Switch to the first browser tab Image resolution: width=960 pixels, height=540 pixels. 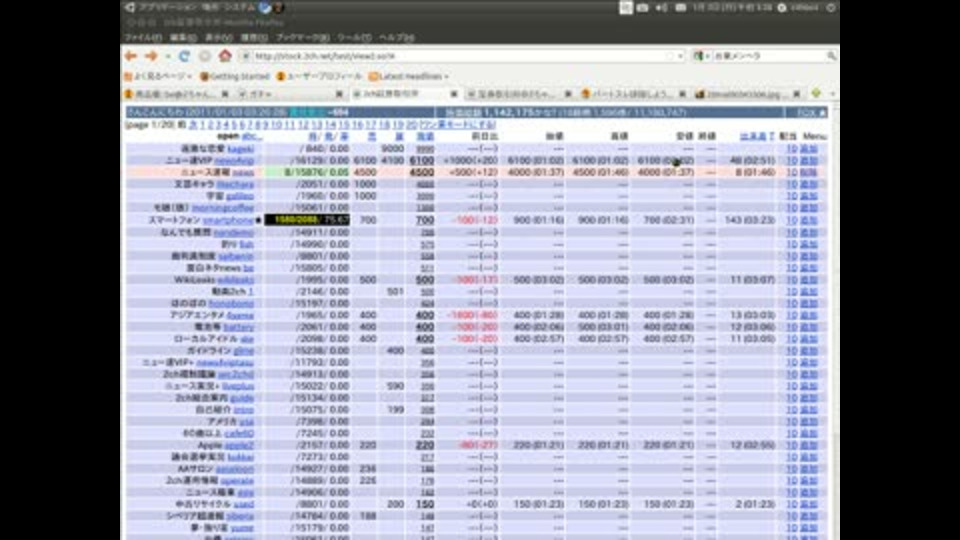click(x=176, y=94)
